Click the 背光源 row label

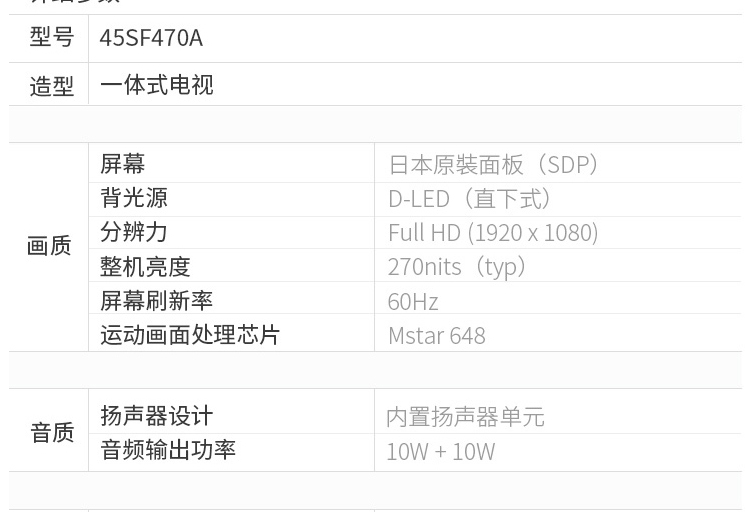point(133,198)
